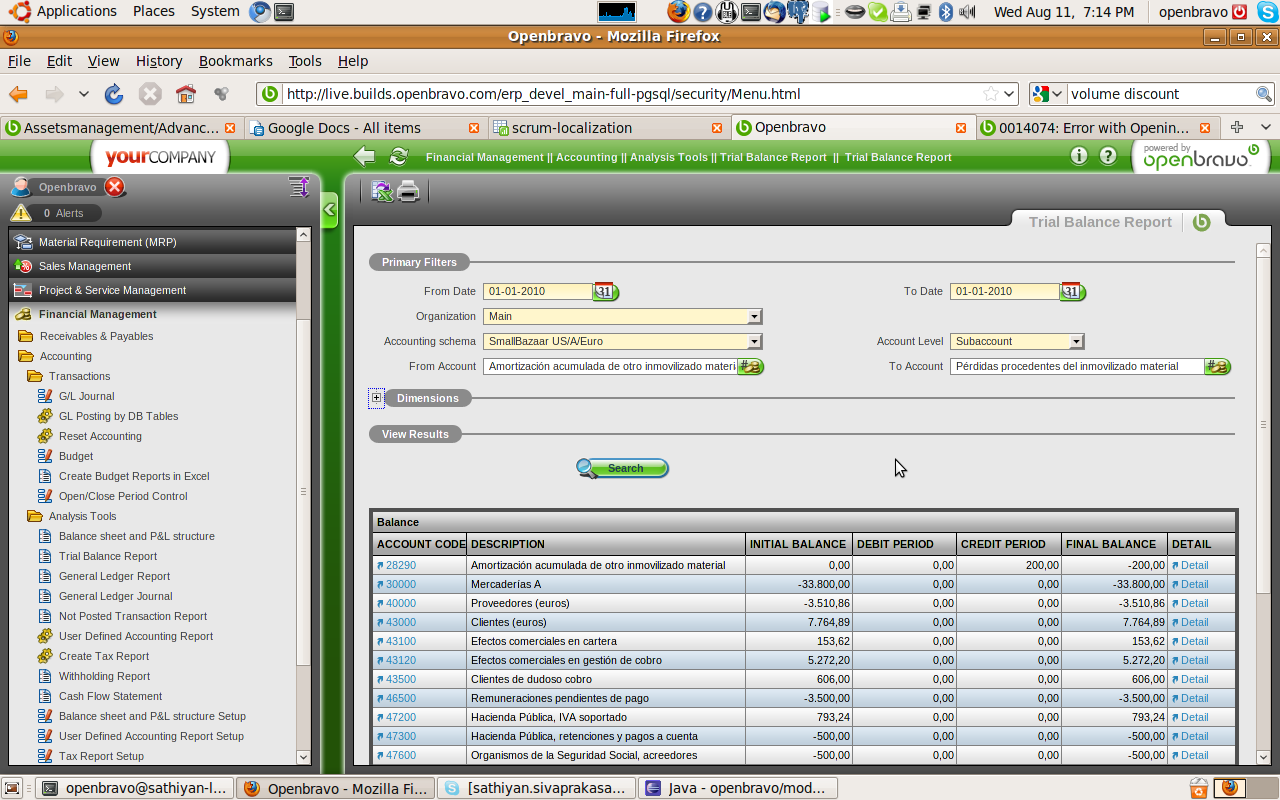Open the Organization dropdown

[x=754, y=317]
